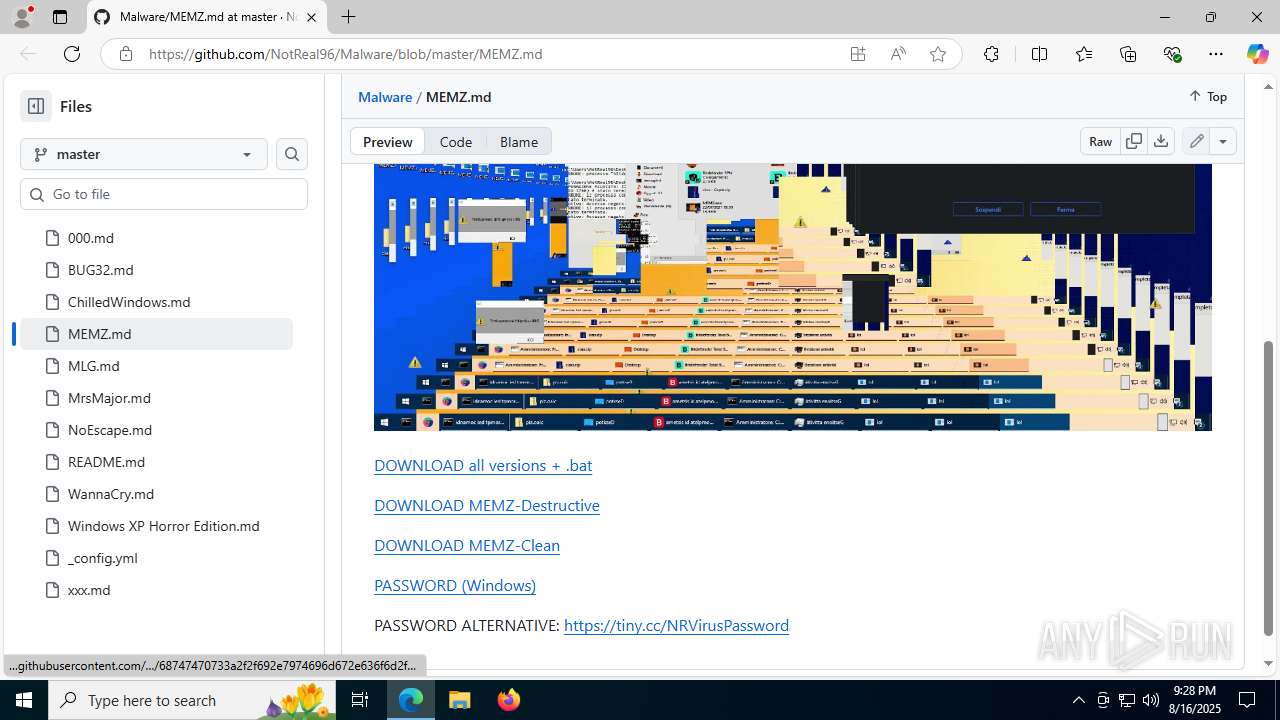The height and width of the screenshot is (720, 1280).
Task: Open PASSWORD (Windows) link
Action: [455, 585]
